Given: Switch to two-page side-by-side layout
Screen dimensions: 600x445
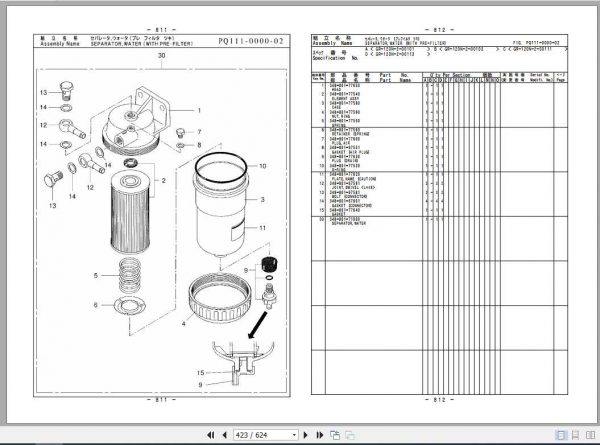Looking at the screenshot, I should [590, 435].
